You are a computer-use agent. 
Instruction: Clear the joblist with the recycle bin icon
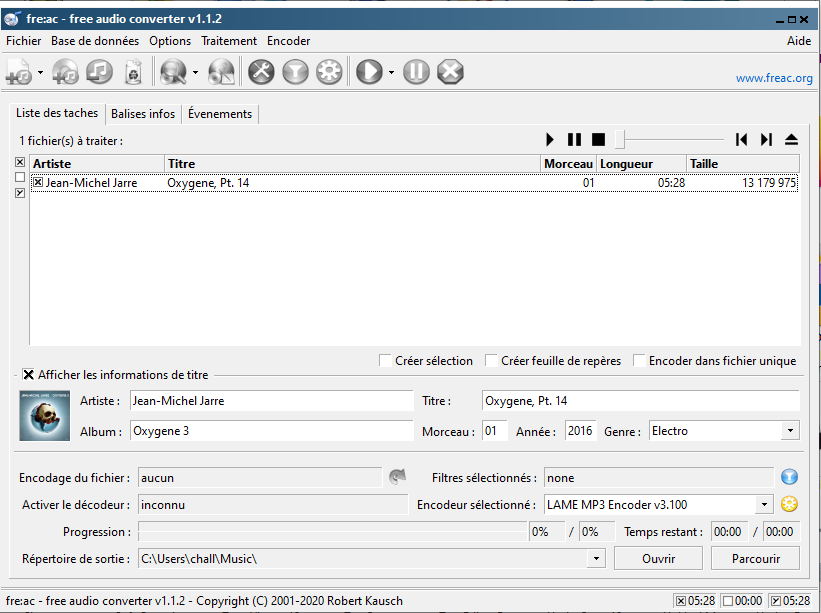point(133,72)
